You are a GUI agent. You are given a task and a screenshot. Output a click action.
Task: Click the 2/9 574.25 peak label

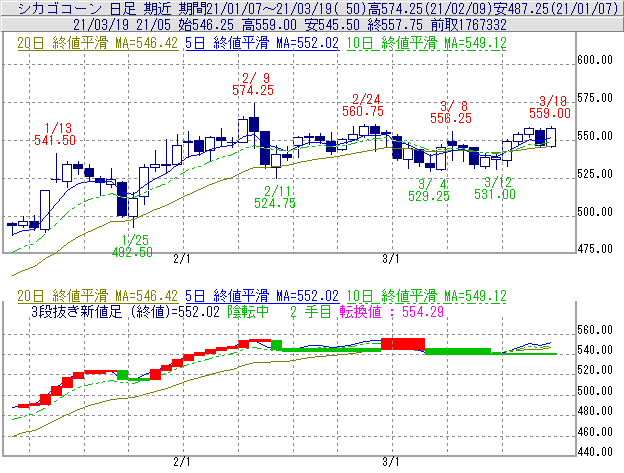click(x=253, y=84)
